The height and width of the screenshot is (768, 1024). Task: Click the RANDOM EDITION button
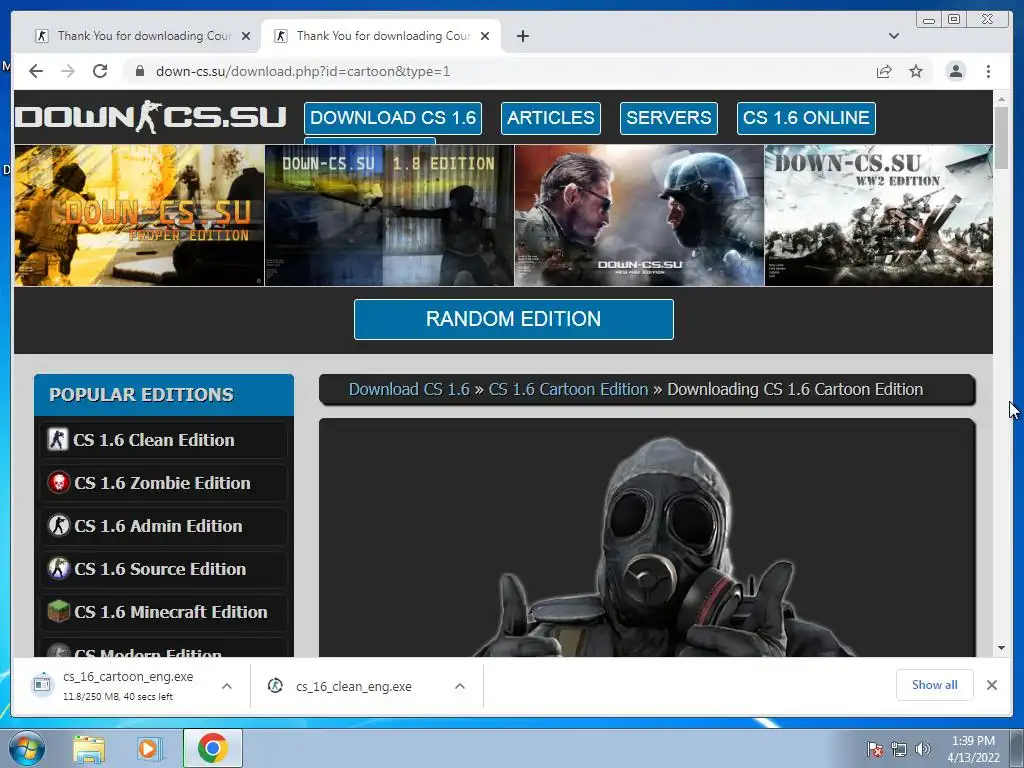tap(513, 319)
